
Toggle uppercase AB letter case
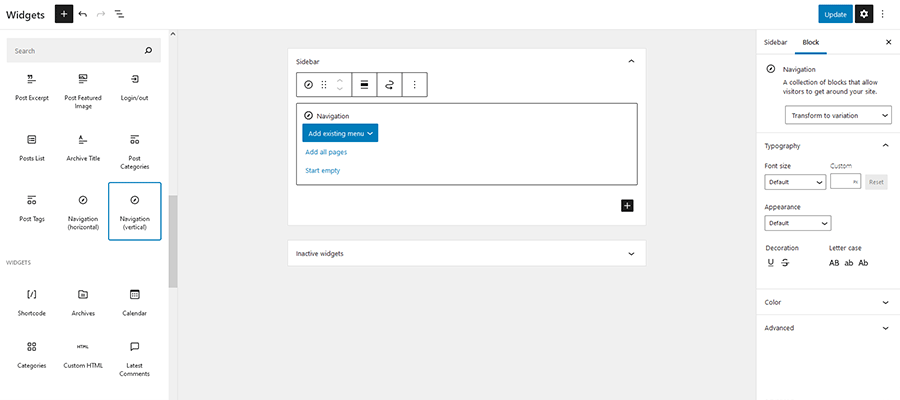pyautogui.click(x=834, y=263)
